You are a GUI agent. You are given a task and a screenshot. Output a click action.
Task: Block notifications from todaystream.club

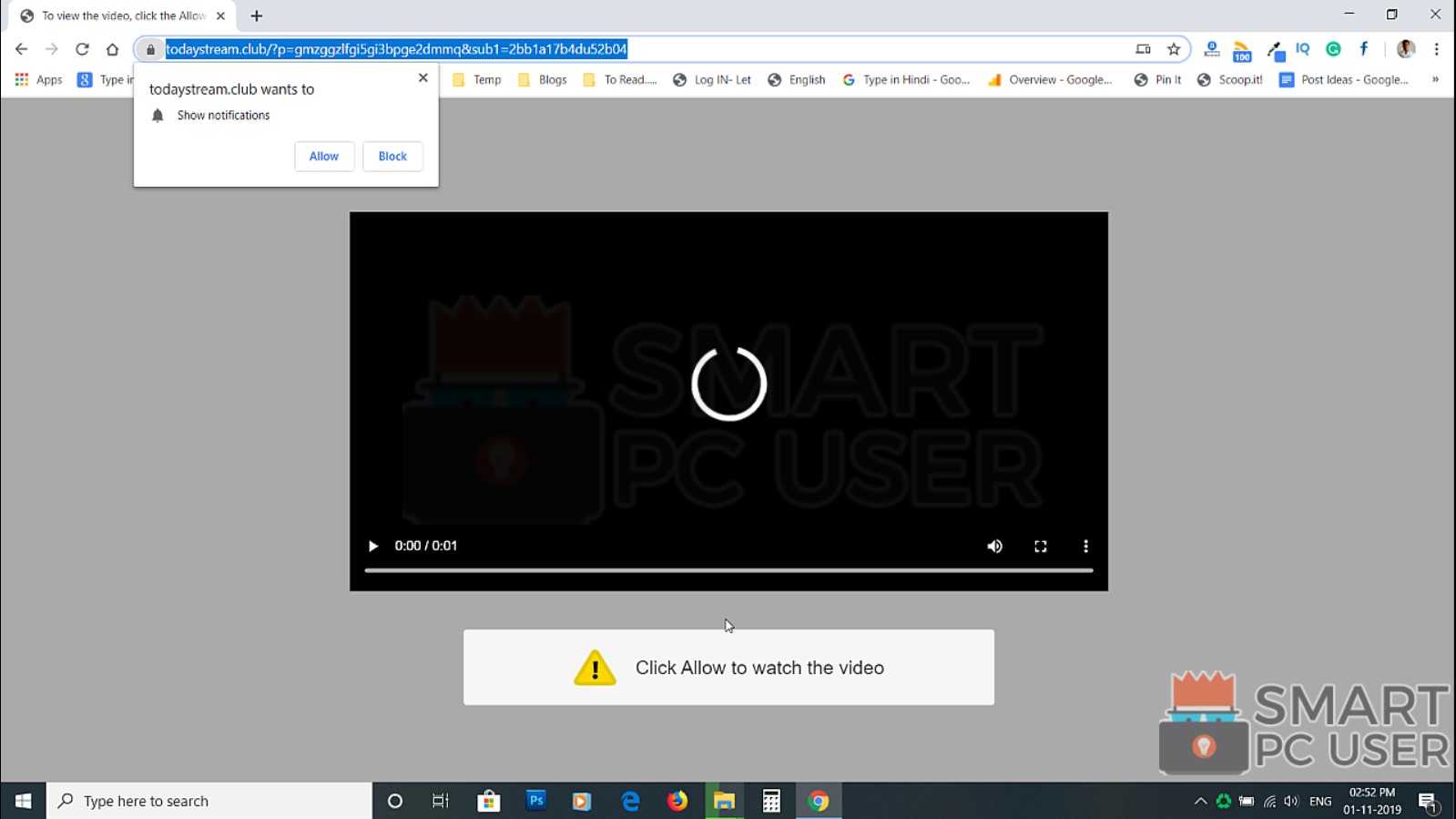(392, 156)
